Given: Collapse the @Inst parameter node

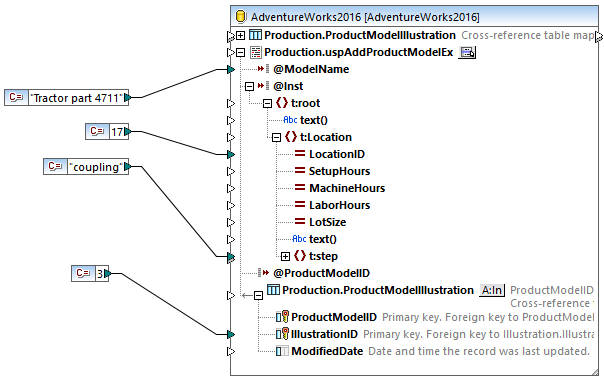Looking at the screenshot, I should click(x=249, y=86).
